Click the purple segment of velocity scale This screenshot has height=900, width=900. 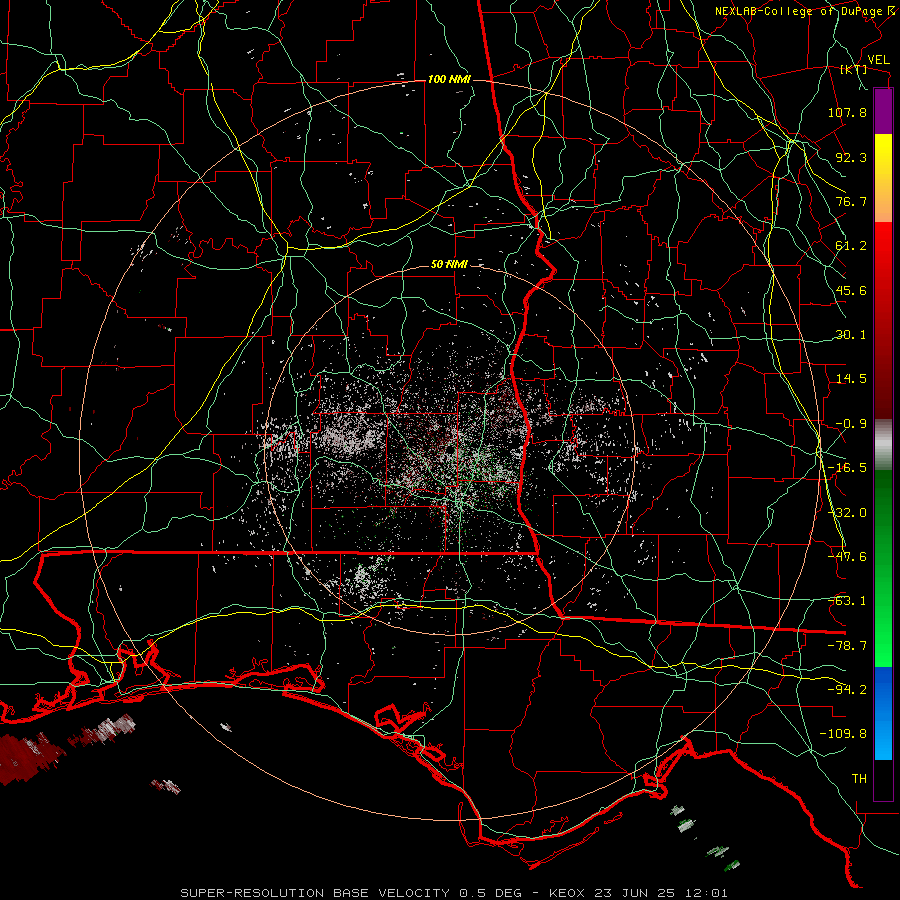(x=883, y=111)
